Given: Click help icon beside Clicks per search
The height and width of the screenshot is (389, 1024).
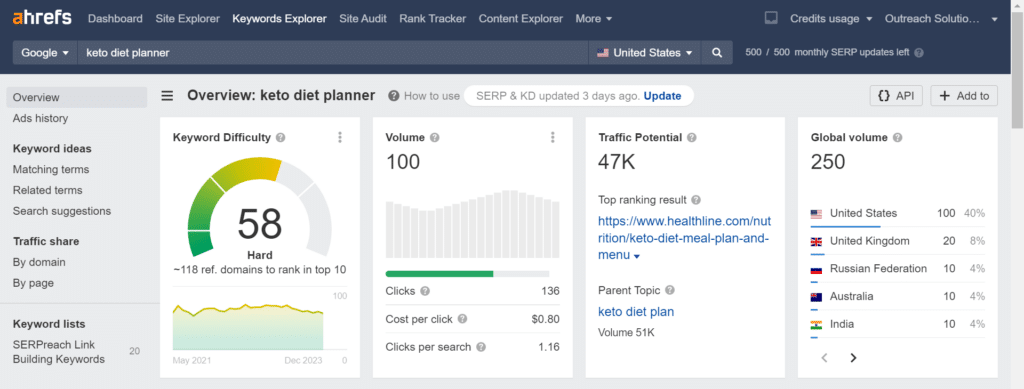Looking at the screenshot, I should click(481, 347).
